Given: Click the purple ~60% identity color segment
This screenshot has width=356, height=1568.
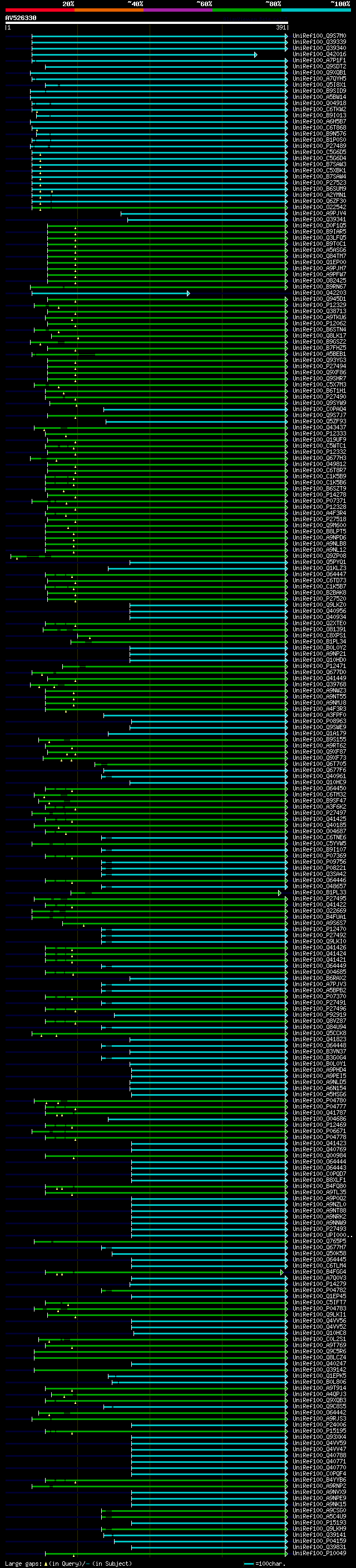Looking at the screenshot, I should click(x=179, y=10).
